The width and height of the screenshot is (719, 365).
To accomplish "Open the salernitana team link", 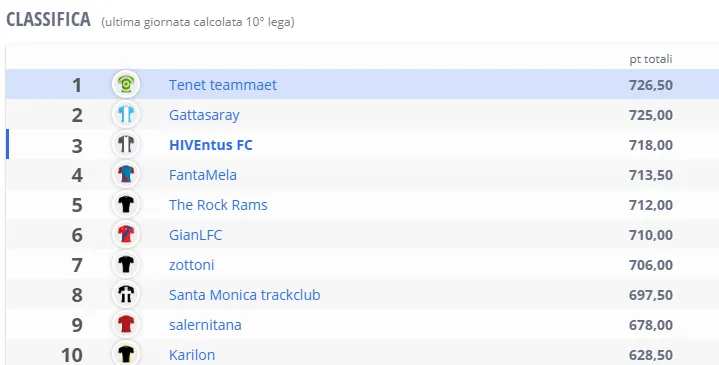I will point(205,325).
